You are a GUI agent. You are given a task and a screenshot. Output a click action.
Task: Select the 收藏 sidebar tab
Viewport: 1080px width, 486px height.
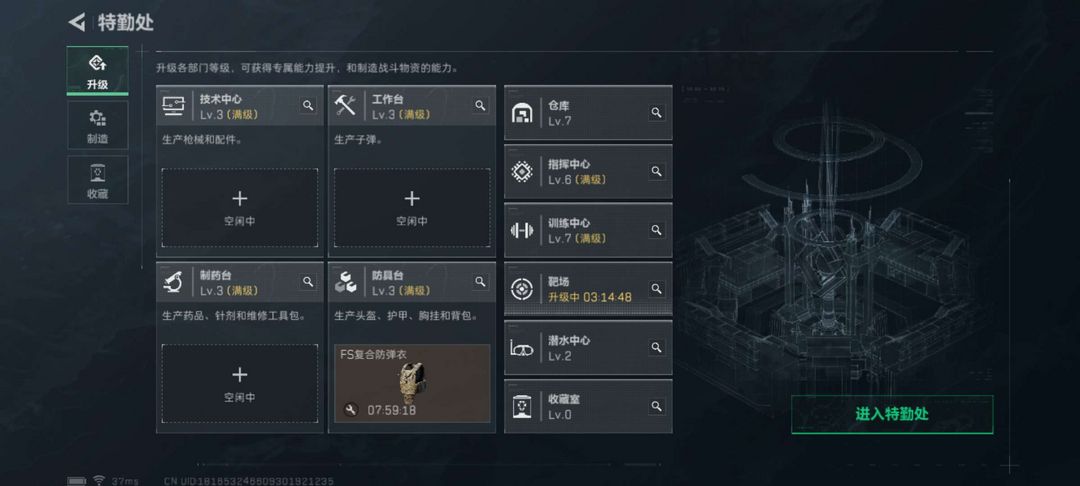[x=98, y=180]
